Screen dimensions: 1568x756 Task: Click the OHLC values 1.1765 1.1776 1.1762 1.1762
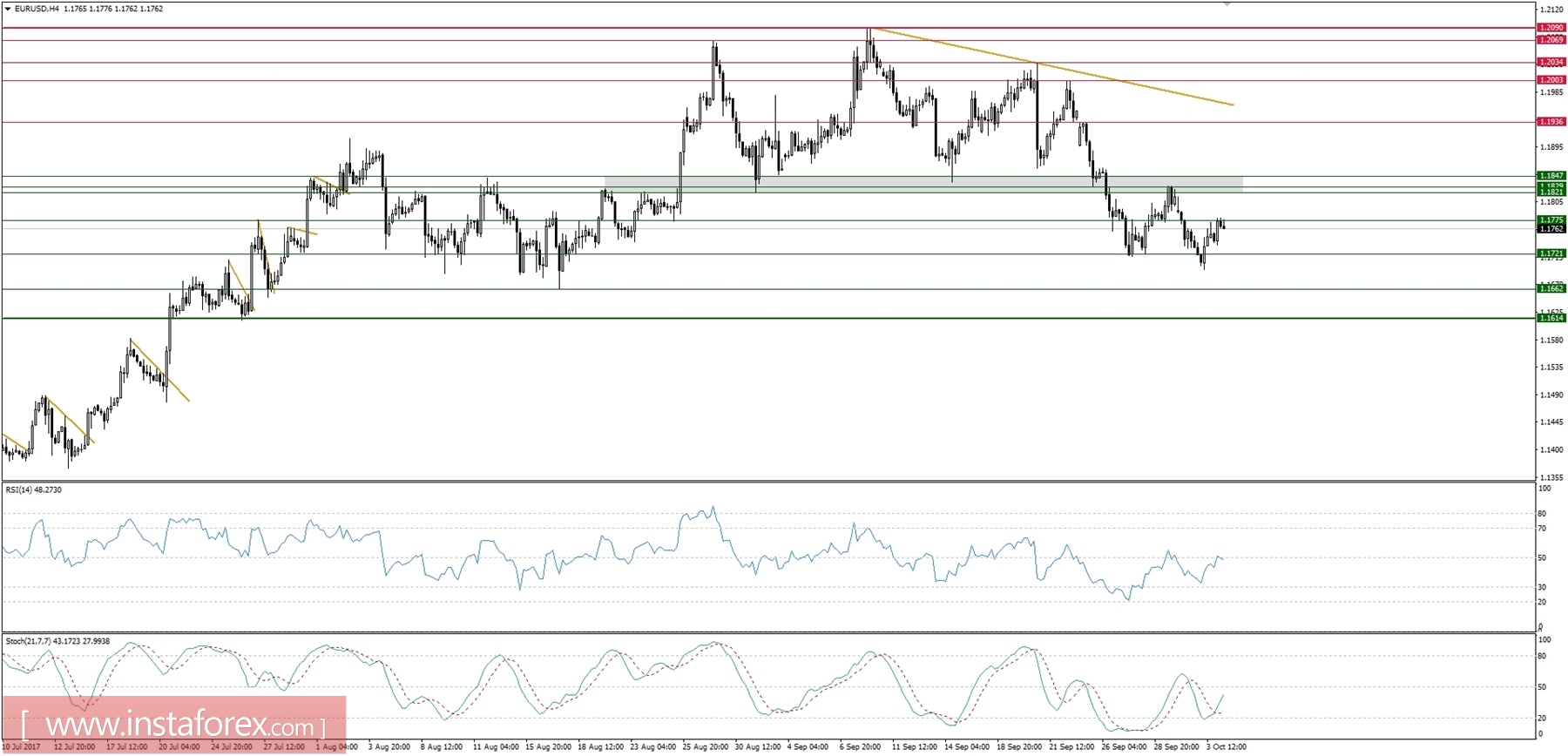113,9
